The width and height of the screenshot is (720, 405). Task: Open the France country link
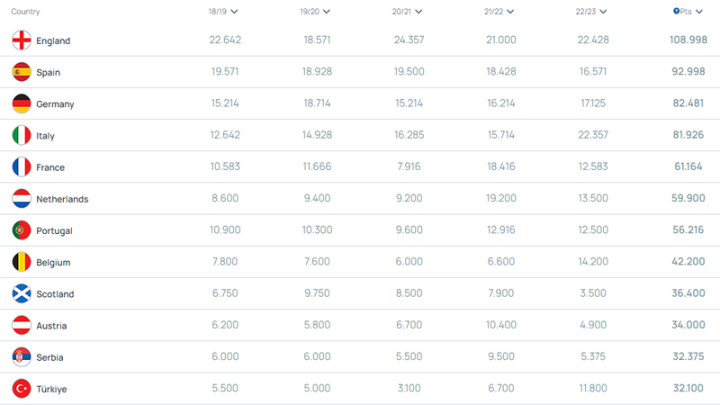click(x=51, y=168)
